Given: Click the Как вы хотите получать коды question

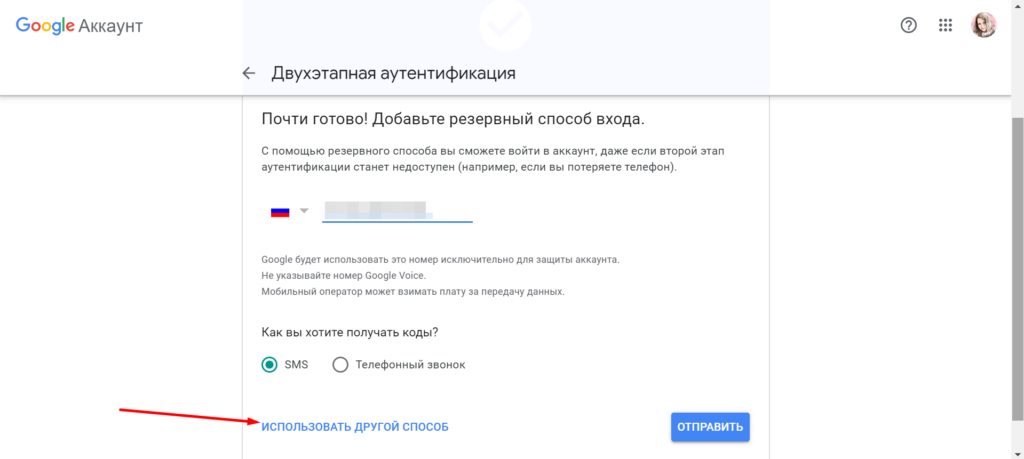Looking at the screenshot, I should [350, 332].
